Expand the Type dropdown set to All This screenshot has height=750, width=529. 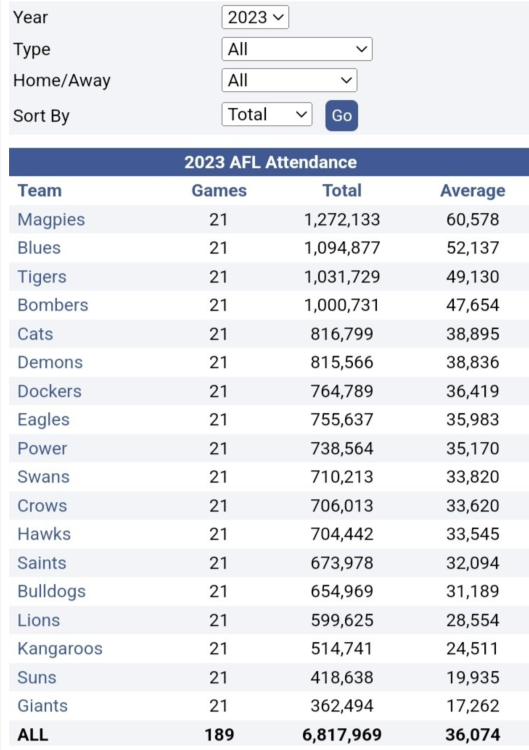click(297, 49)
